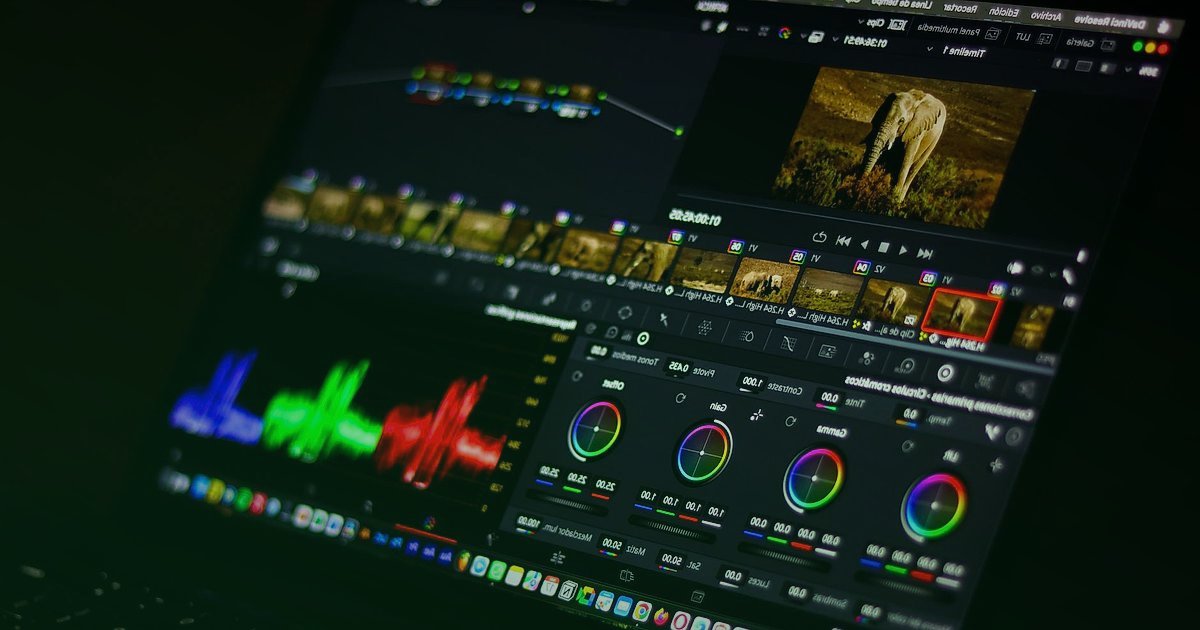The width and height of the screenshot is (1200, 630).
Task: Click the Contraste value field 1.000
Action: (751, 382)
